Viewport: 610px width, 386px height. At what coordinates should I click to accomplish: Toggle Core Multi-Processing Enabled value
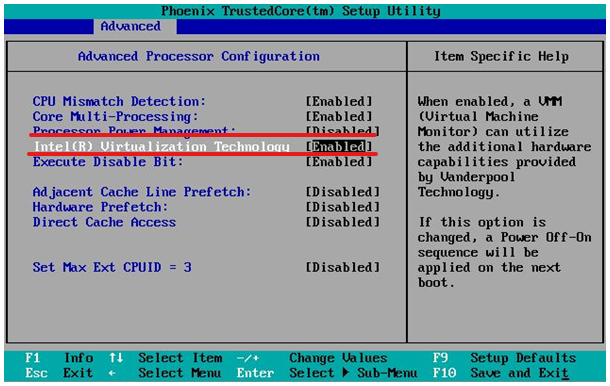pos(339,117)
